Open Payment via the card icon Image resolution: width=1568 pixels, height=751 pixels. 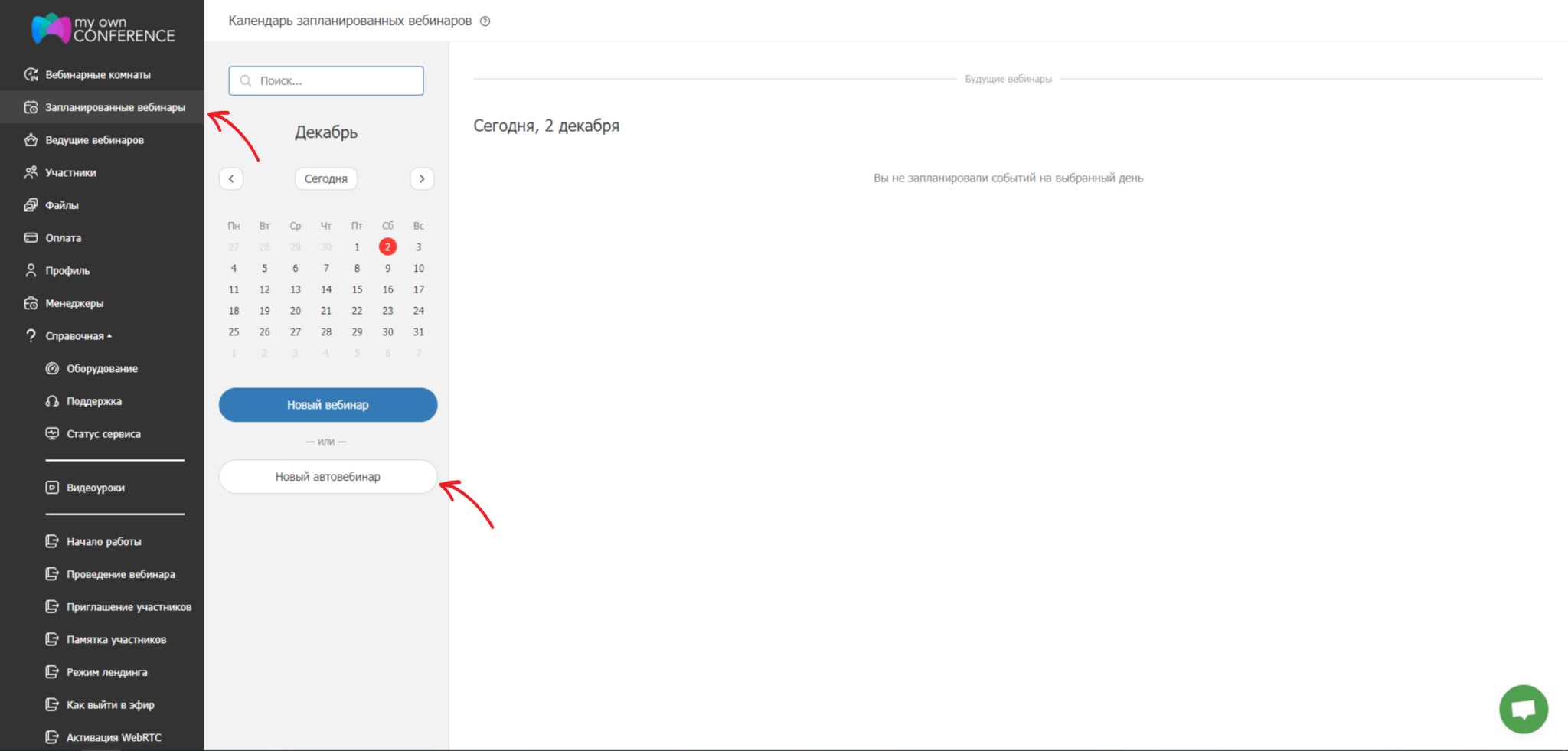tap(31, 237)
